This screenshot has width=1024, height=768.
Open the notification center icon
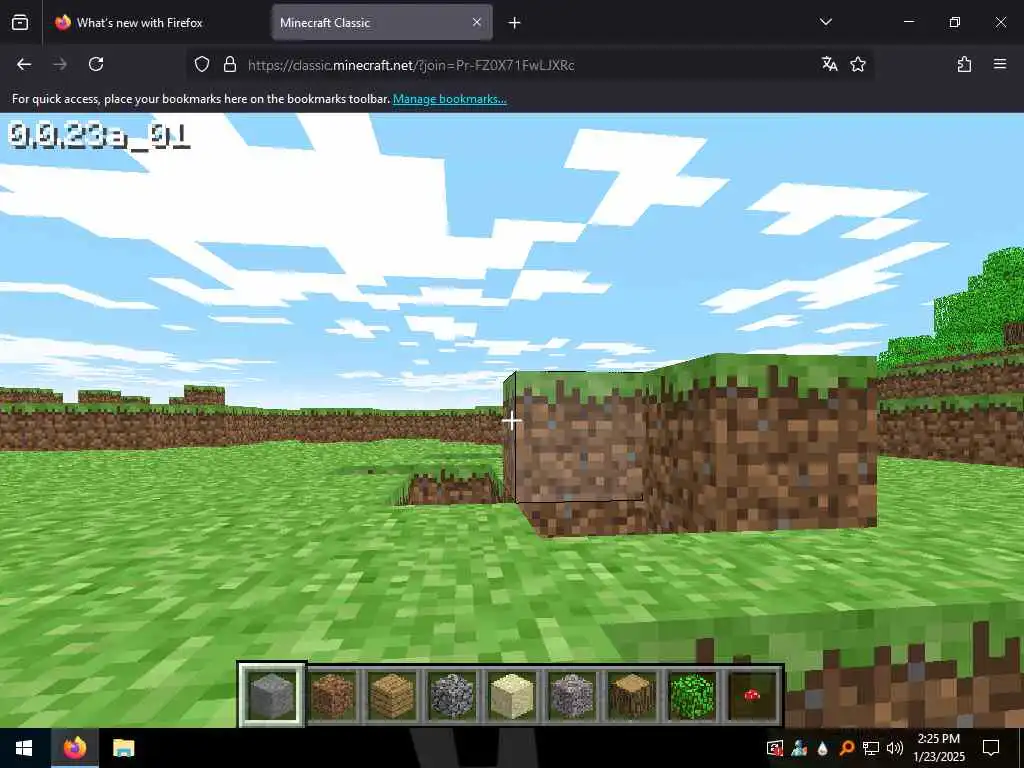[x=991, y=748]
